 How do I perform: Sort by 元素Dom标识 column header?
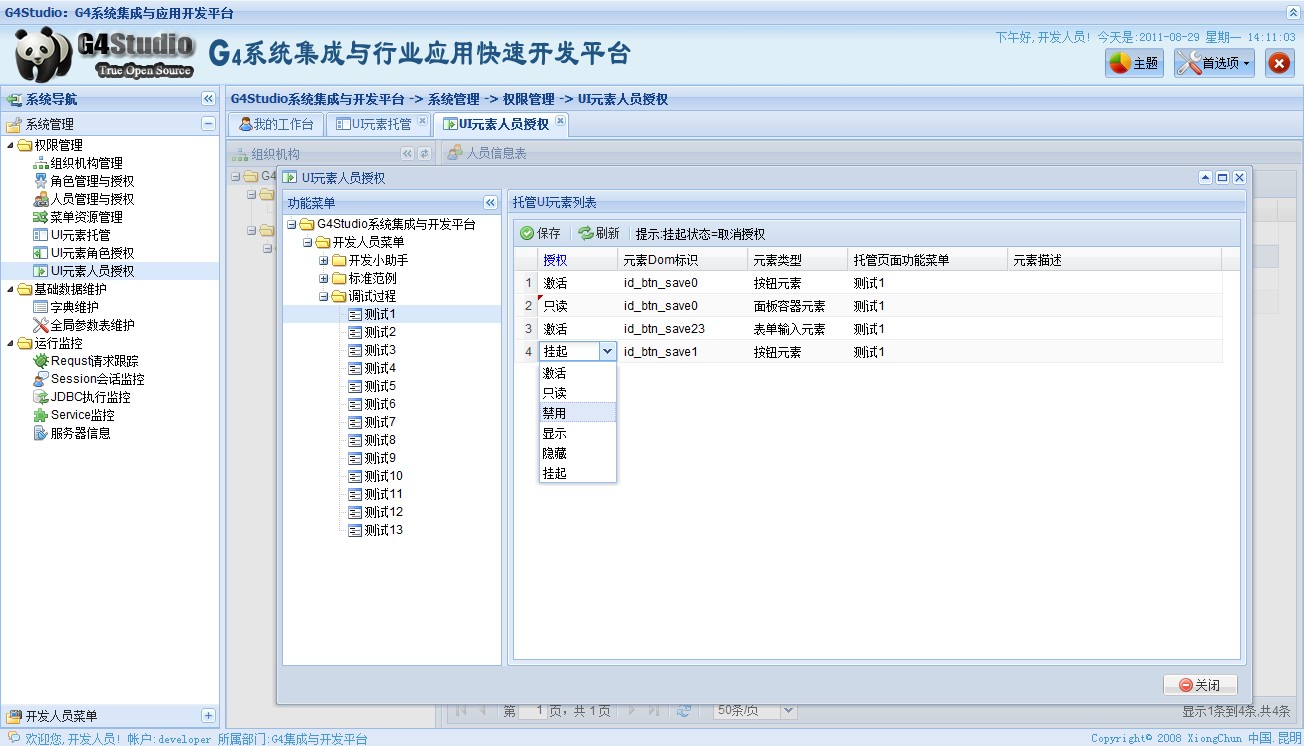click(x=683, y=260)
